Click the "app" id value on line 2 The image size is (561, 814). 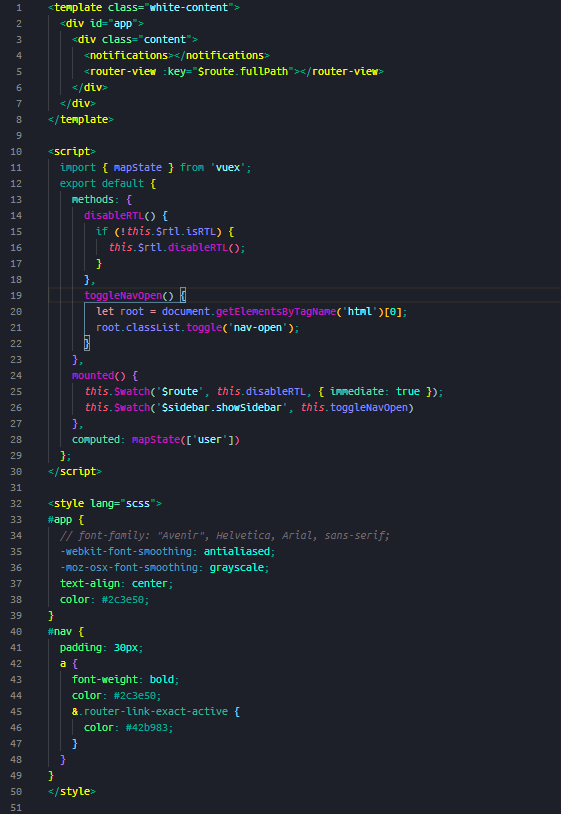(123, 23)
